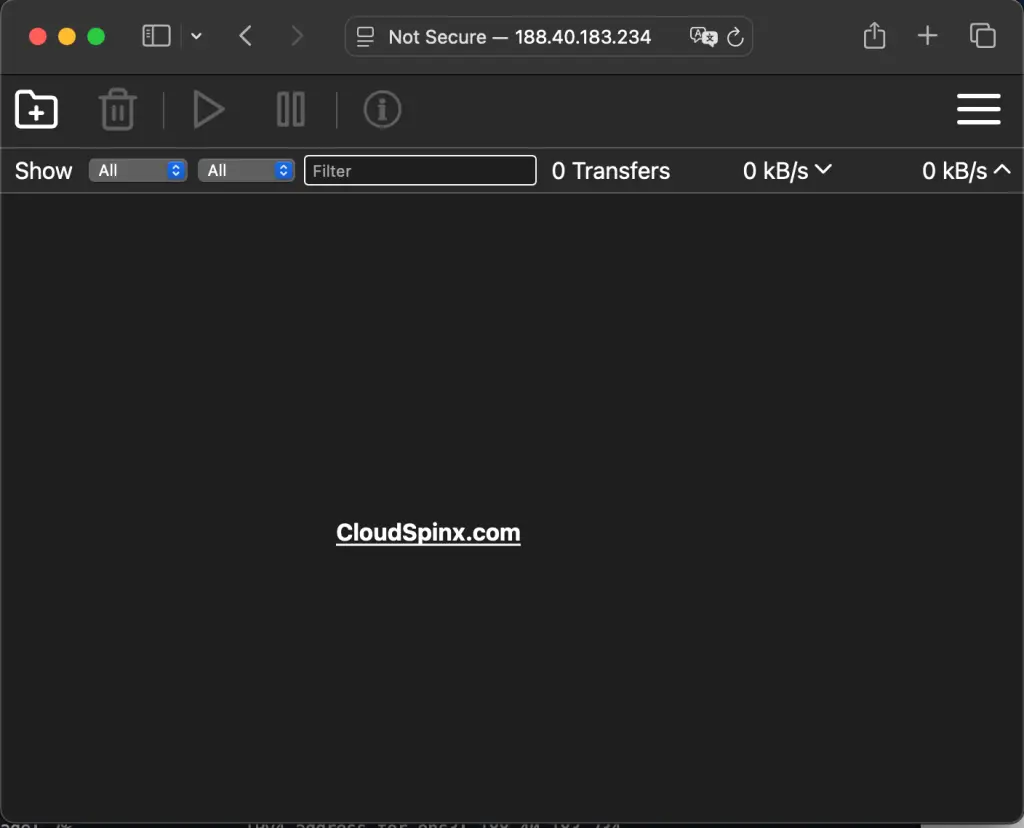Viewport: 1024px width, 828px height.
Task: Click inside the Filter text field
Action: (420, 170)
